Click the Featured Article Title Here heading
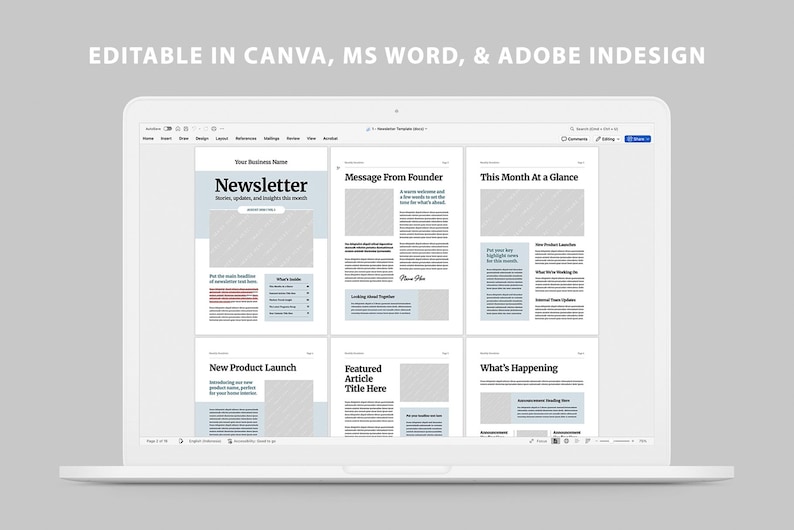794x530 pixels. coord(365,379)
